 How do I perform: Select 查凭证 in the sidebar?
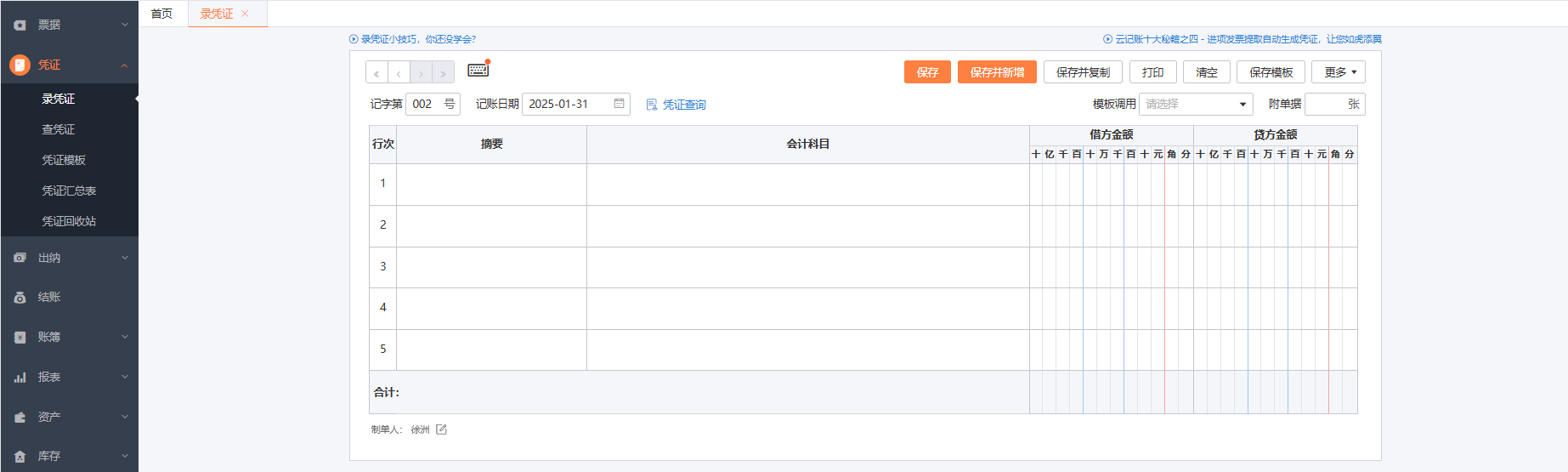click(59, 129)
